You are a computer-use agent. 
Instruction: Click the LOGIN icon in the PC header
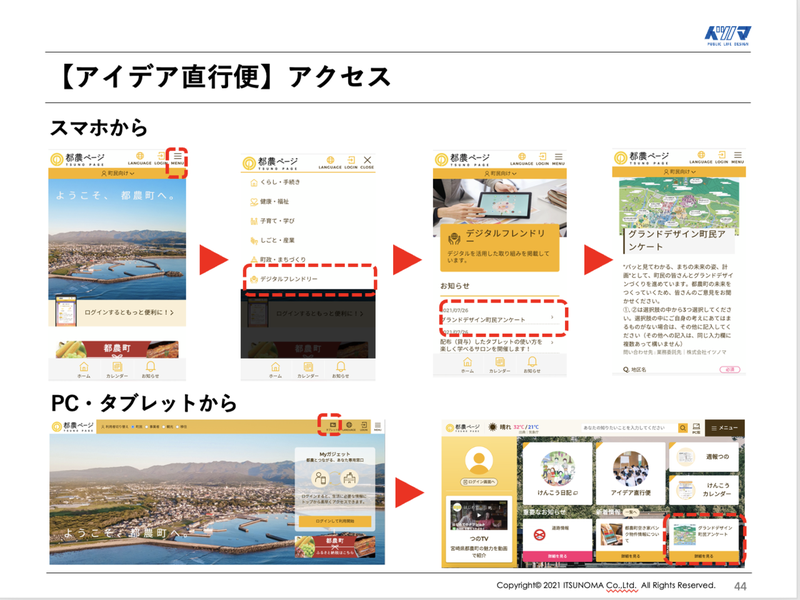(364, 426)
